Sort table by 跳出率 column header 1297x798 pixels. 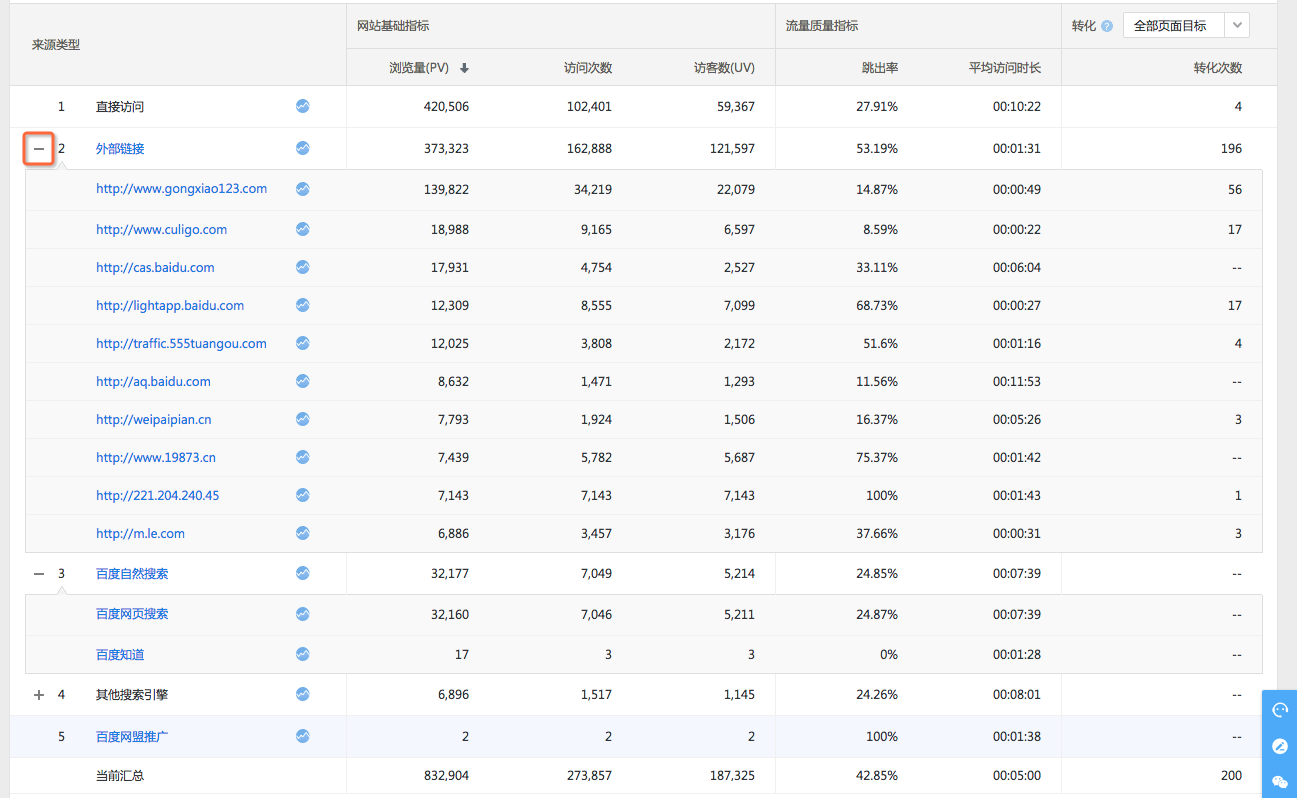pos(879,68)
